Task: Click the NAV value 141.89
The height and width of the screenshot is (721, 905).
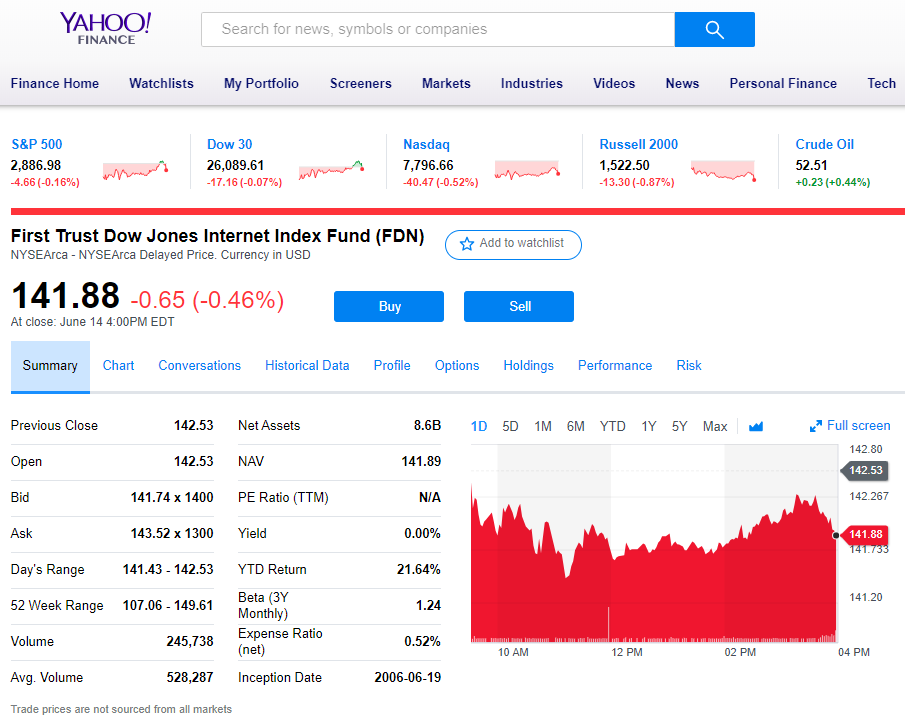Action: click(x=421, y=461)
